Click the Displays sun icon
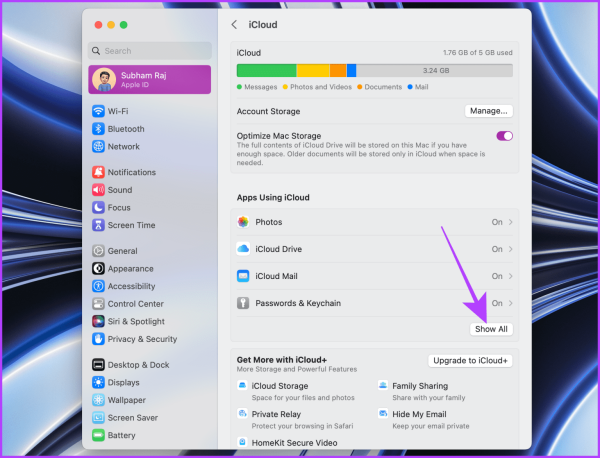This screenshot has height=458, width=600. (98, 382)
